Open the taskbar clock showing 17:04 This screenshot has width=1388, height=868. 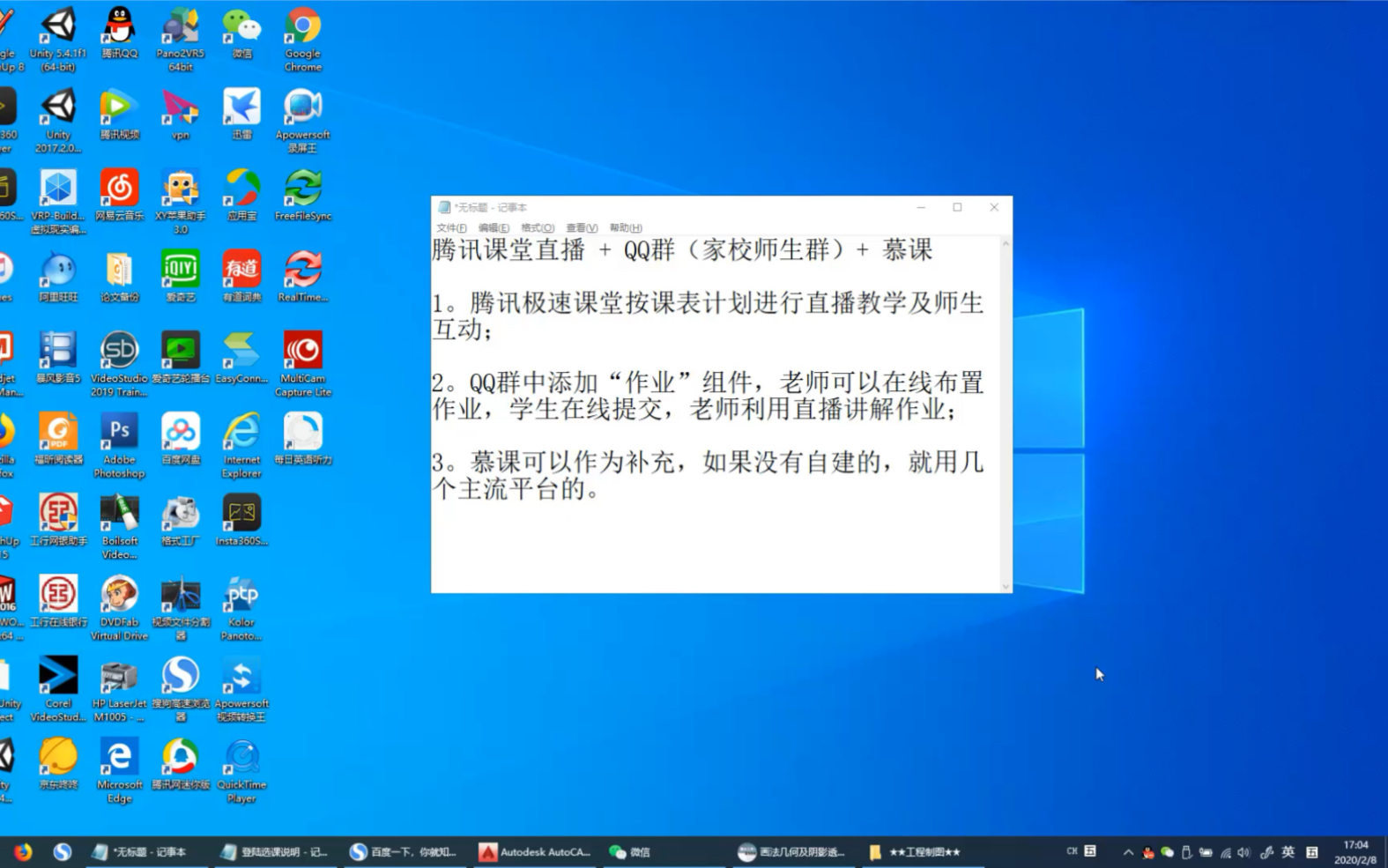tap(1355, 852)
